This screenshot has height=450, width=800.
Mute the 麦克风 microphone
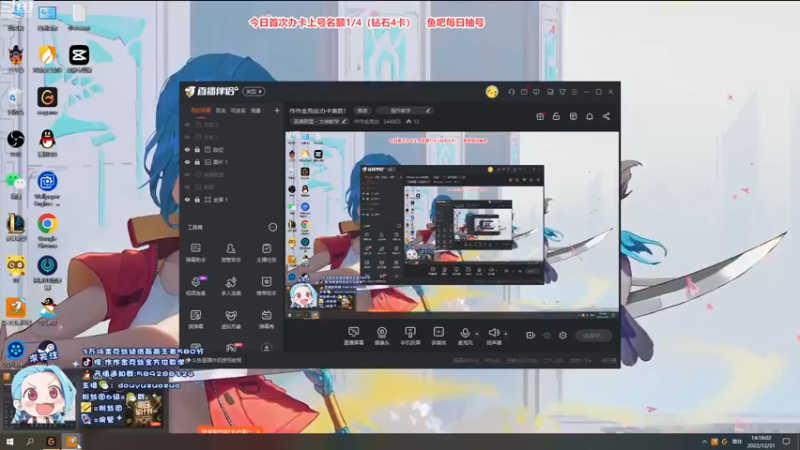465,336
